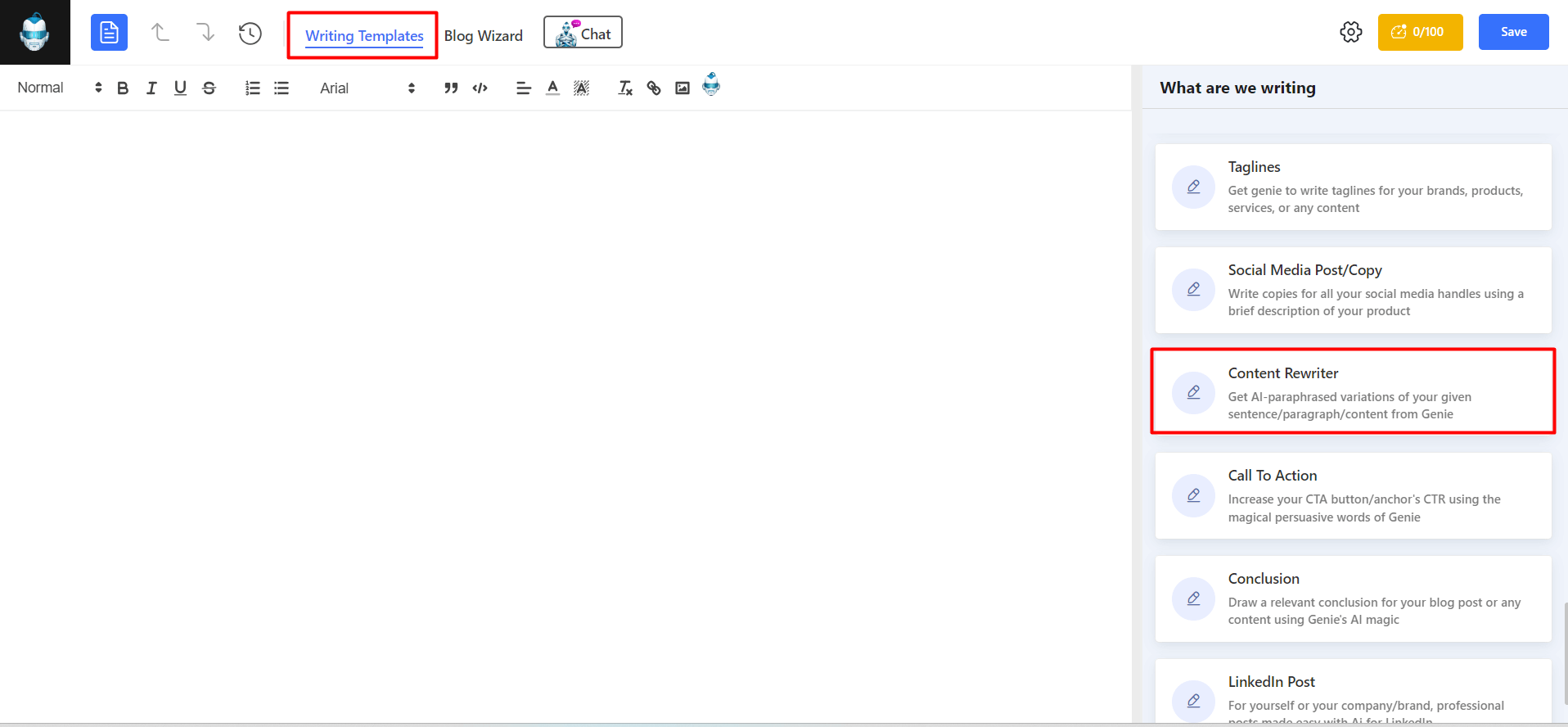Click the pencil icon beside LinkedIn Post
Image resolution: width=1568 pixels, height=727 pixels.
coord(1194,701)
